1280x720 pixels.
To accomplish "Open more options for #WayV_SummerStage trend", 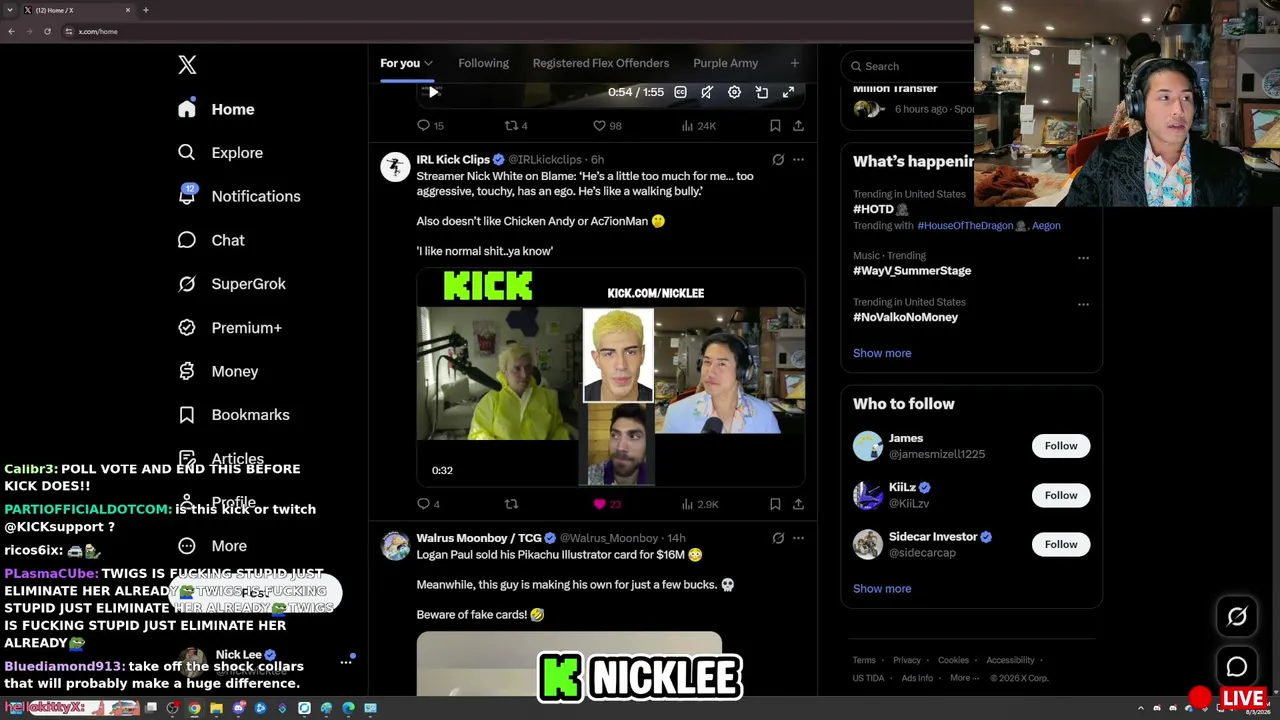I will click(1083, 258).
